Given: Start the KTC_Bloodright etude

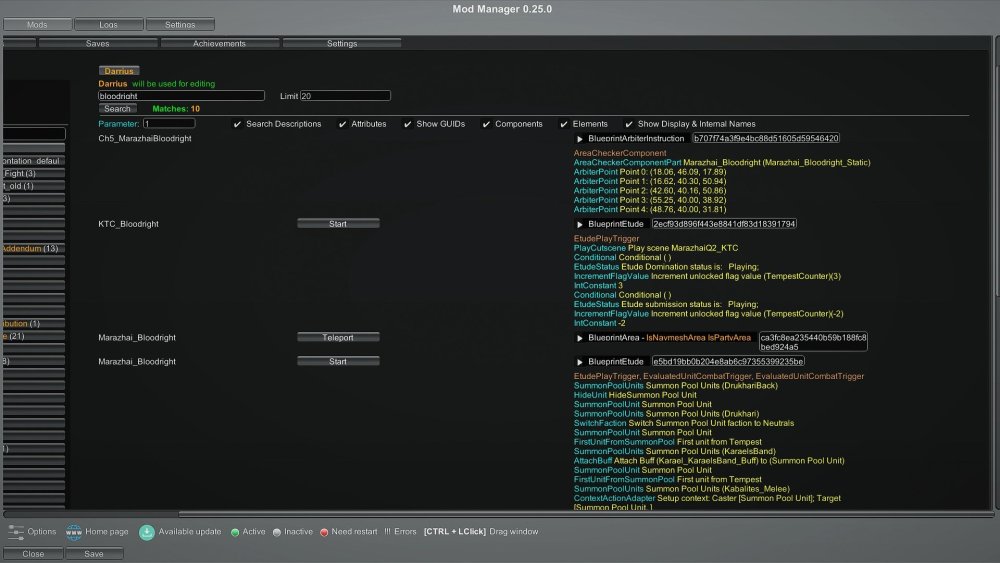Looking at the screenshot, I should [x=338, y=224].
